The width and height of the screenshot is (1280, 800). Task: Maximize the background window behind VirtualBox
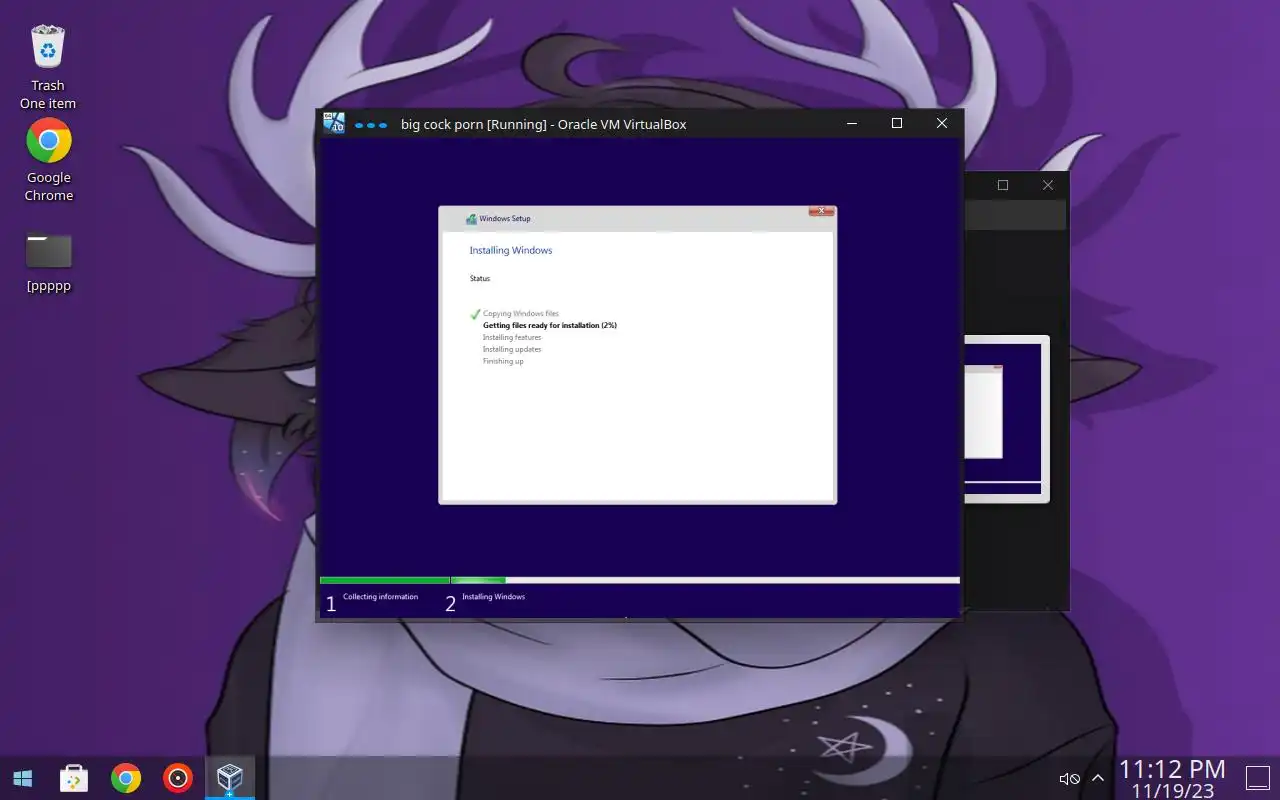point(1003,185)
